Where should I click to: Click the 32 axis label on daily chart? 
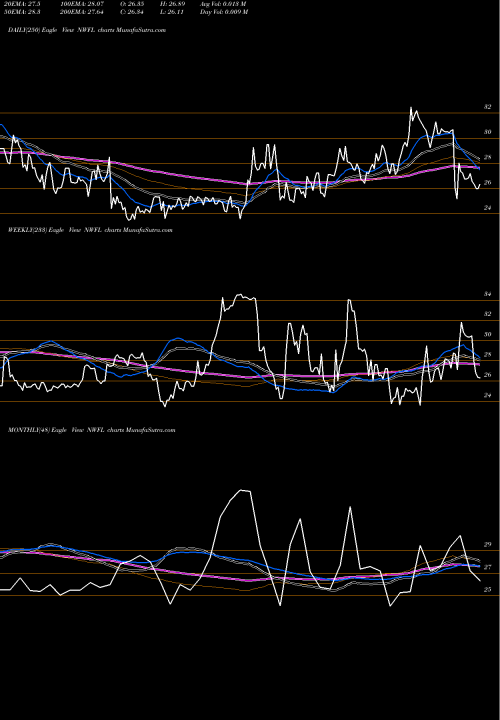(x=488, y=107)
